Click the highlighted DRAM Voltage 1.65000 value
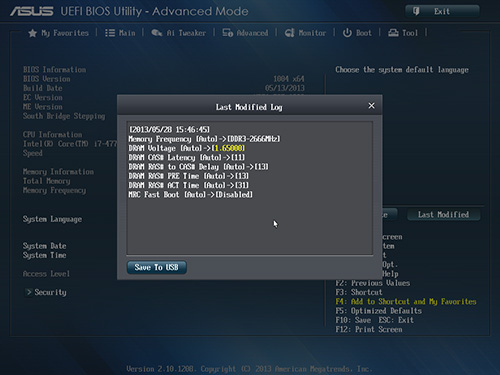Viewport: 500px width, 375px height. (230, 148)
